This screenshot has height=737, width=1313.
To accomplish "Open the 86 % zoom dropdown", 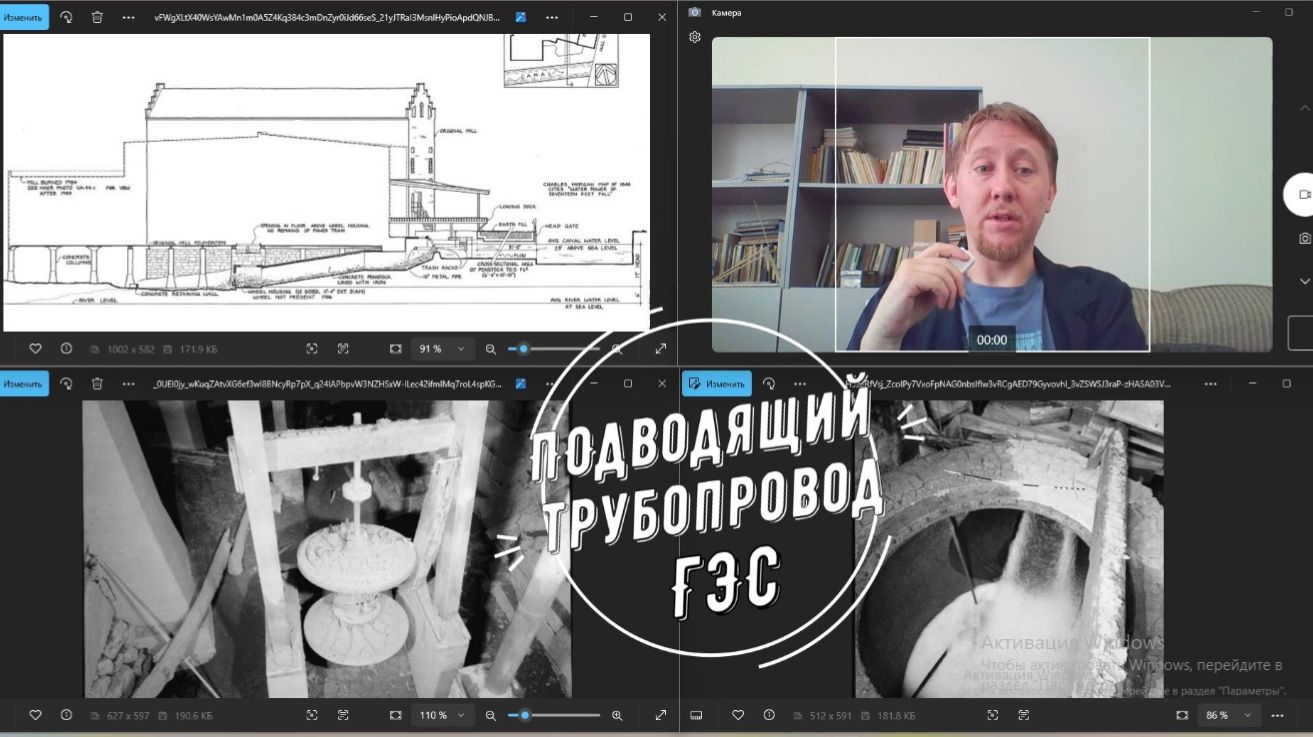I will tap(1229, 715).
